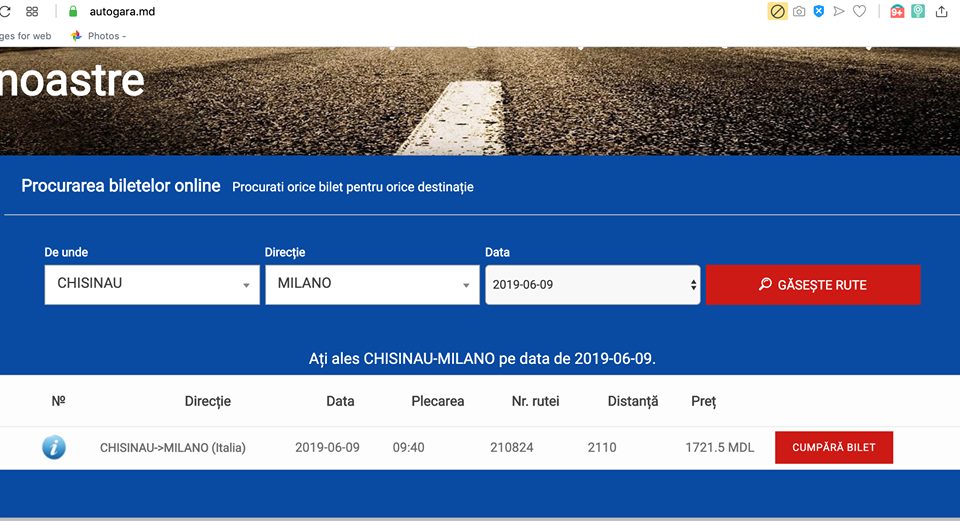Click the green map pin extension icon

click(x=918, y=11)
